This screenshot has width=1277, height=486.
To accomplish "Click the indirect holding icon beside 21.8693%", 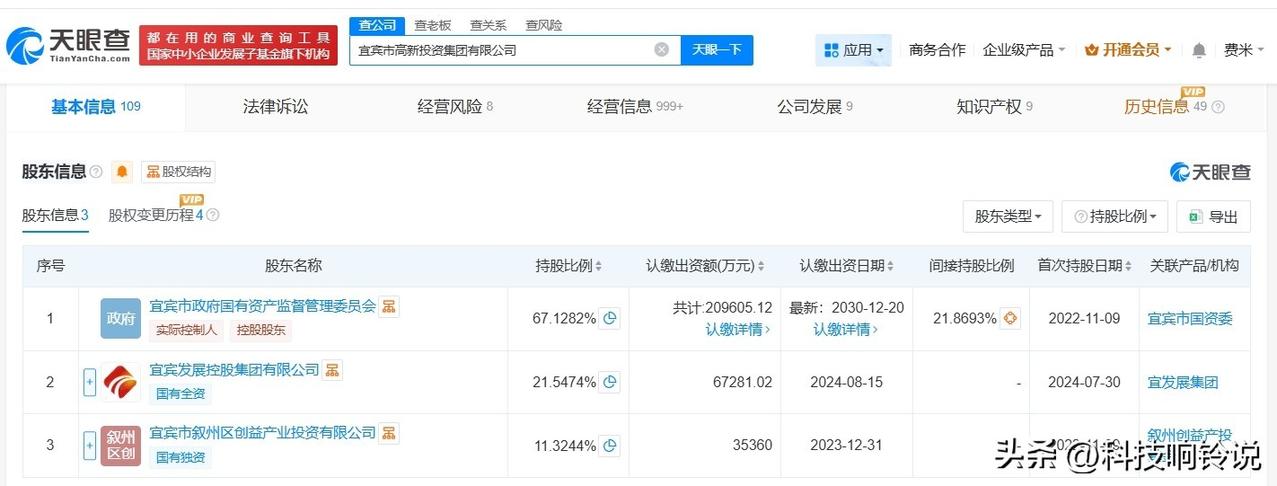I will click(1010, 319).
